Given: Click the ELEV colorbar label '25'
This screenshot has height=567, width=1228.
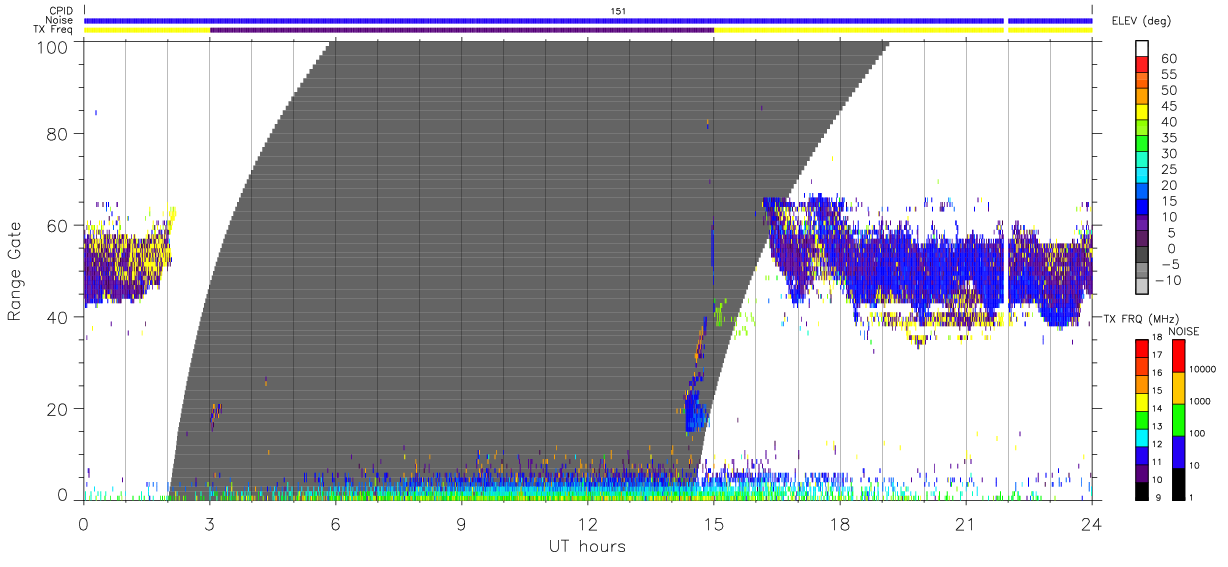Looking at the screenshot, I should 1168,170.
